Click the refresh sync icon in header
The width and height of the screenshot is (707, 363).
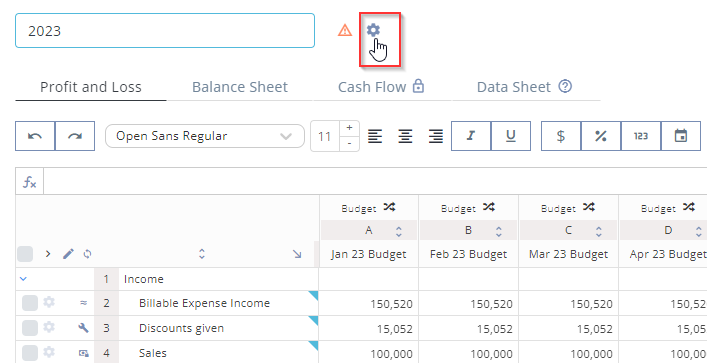(87, 254)
